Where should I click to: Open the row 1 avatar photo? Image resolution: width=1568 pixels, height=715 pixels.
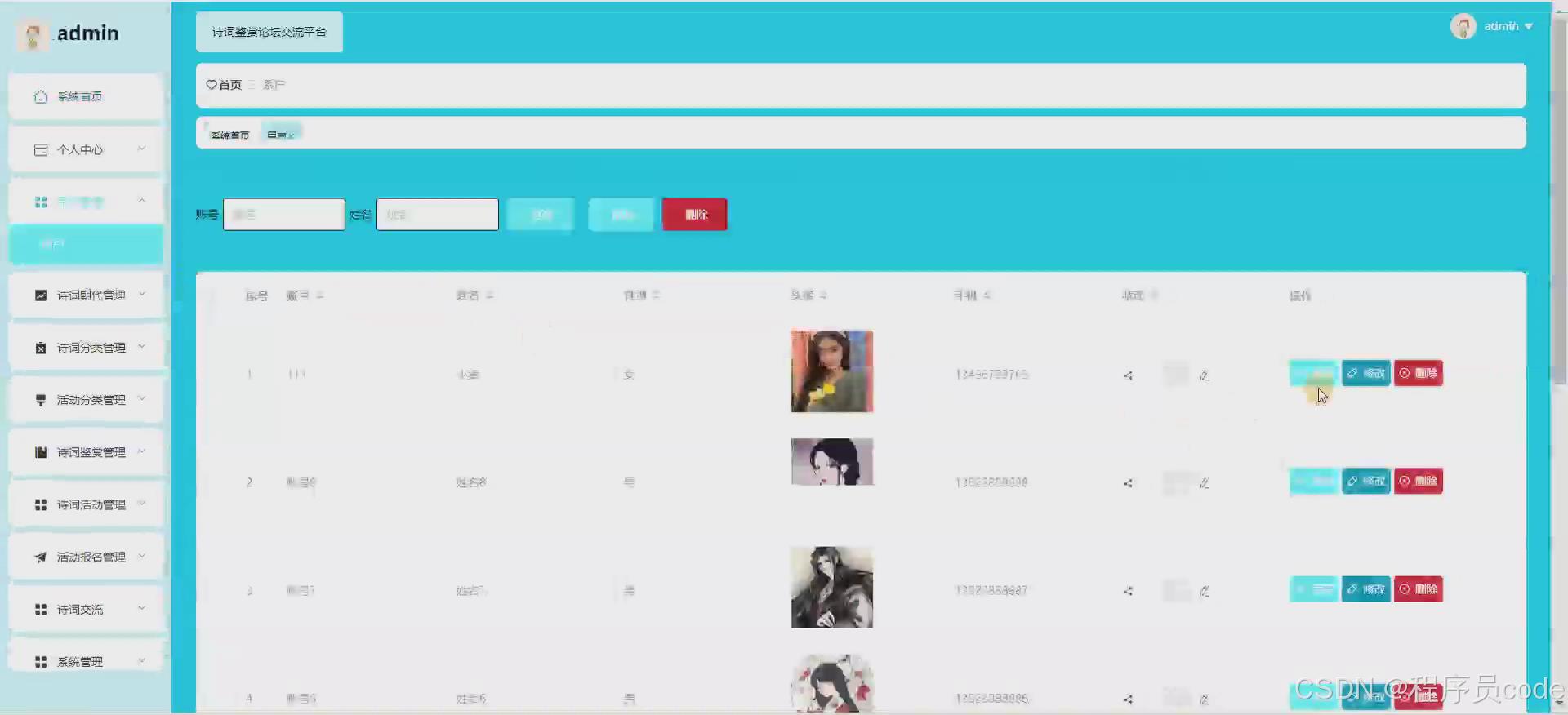click(832, 371)
